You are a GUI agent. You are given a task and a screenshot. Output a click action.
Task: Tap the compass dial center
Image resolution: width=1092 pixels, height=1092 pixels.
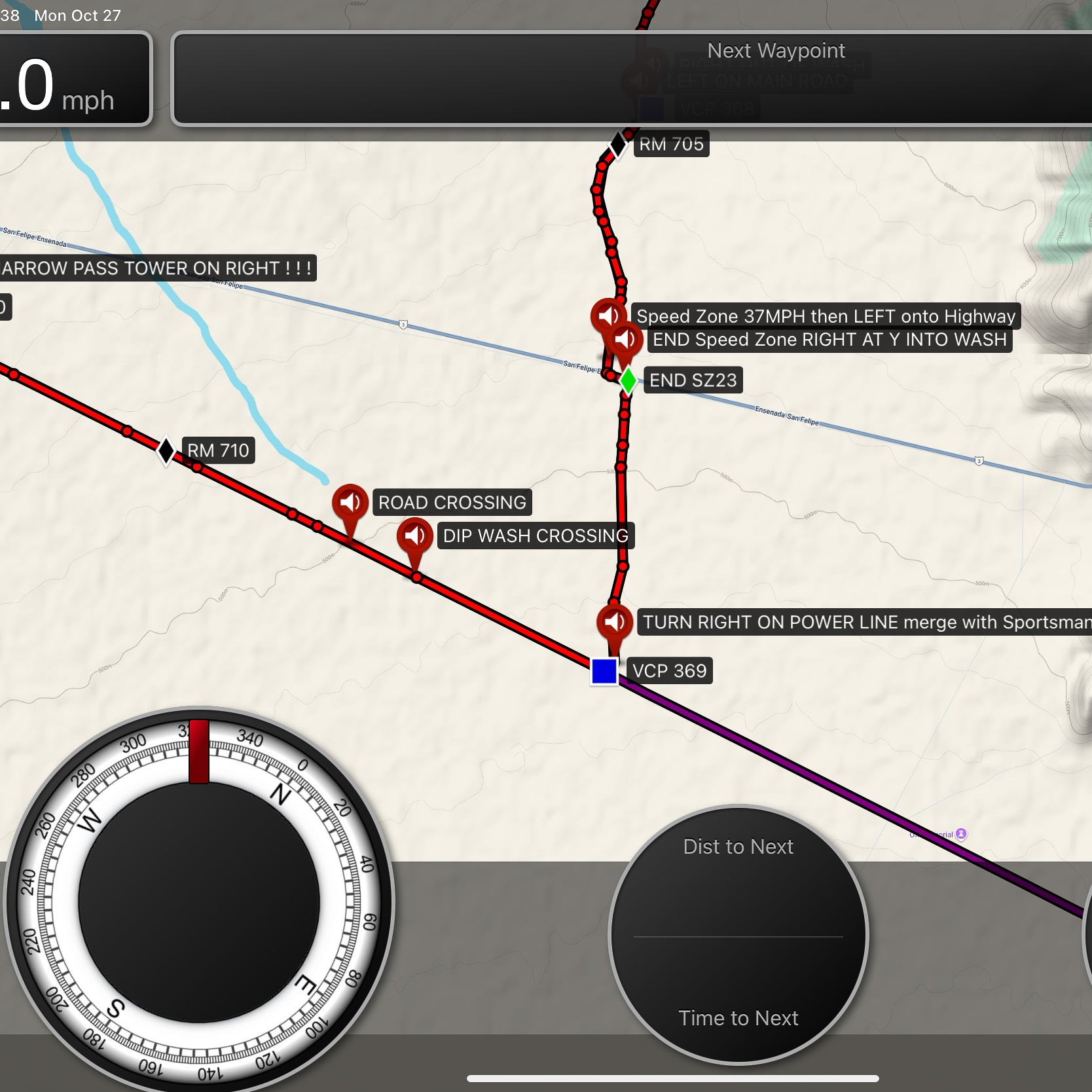198,902
